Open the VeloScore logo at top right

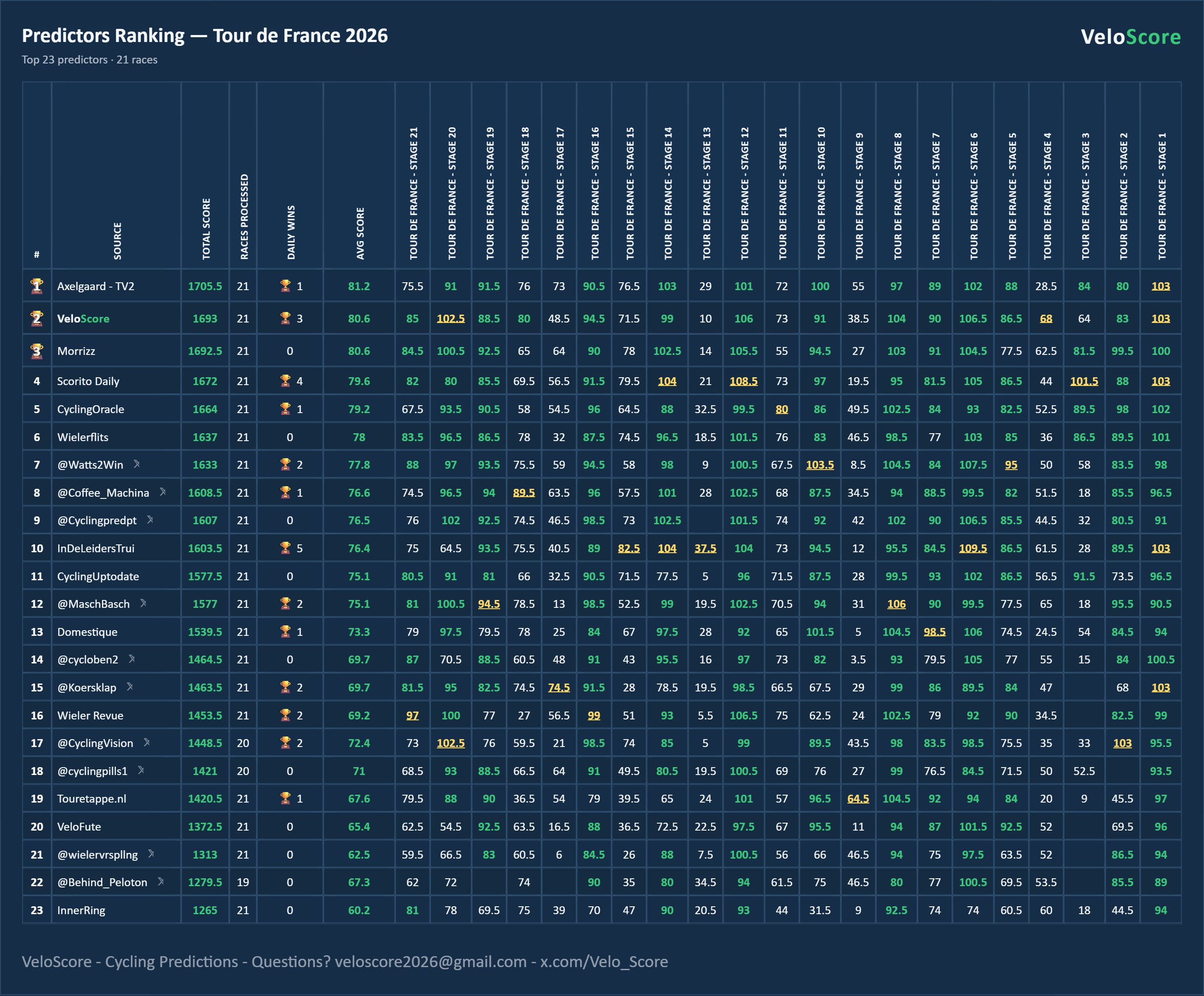click(1130, 37)
